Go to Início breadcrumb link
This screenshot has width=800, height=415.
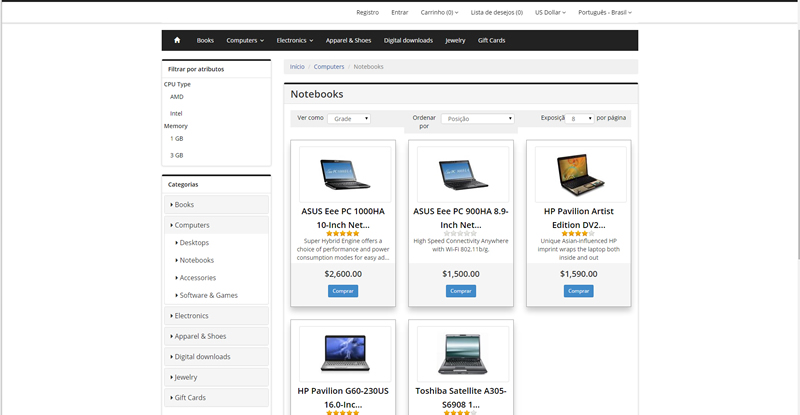coord(297,66)
